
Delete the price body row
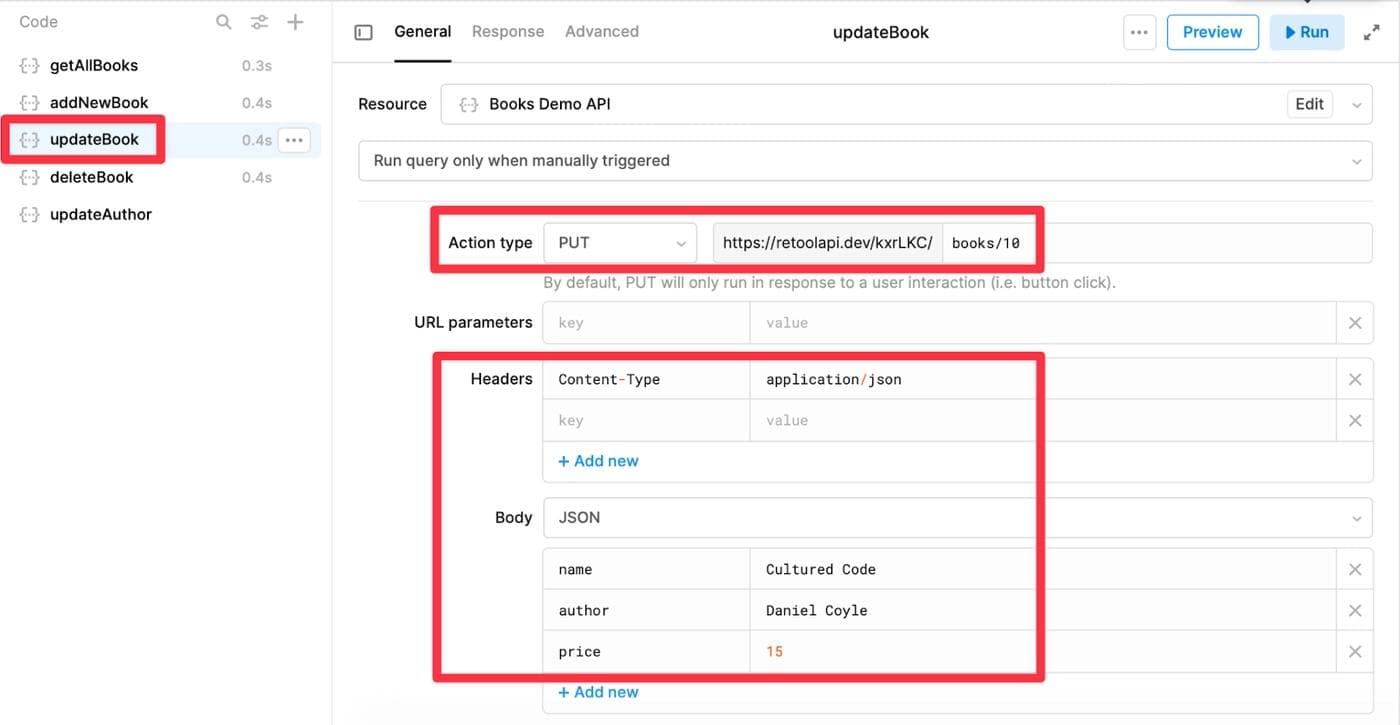(1355, 652)
